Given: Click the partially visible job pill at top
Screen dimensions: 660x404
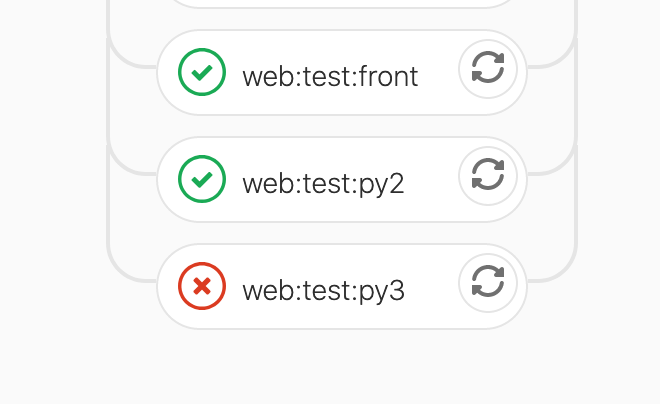Looking at the screenshot, I should [340, 3].
